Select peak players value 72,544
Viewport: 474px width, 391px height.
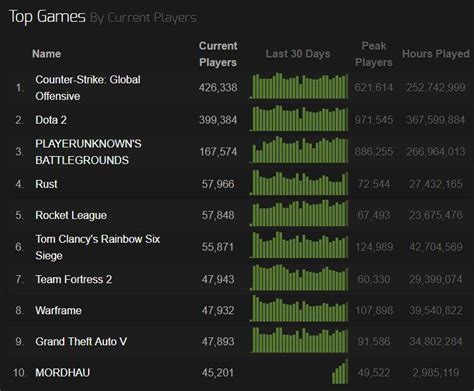click(x=374, y=184)
